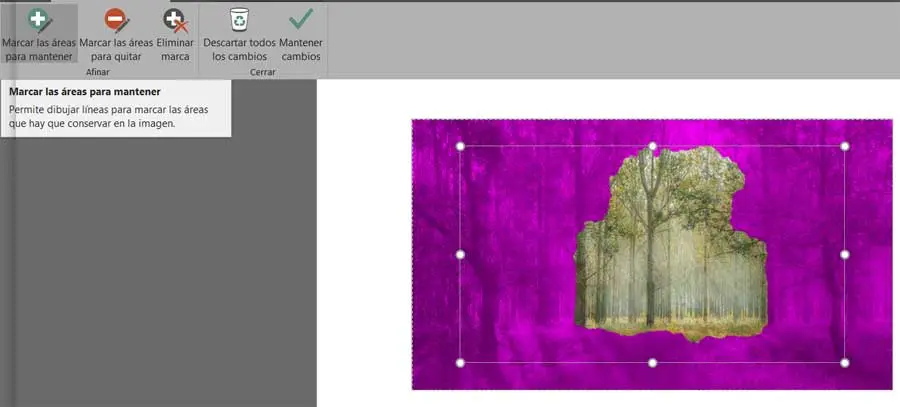Click middle-right selection handle of marquee
This screenshot has width=900, height=407.
(844, 254)
